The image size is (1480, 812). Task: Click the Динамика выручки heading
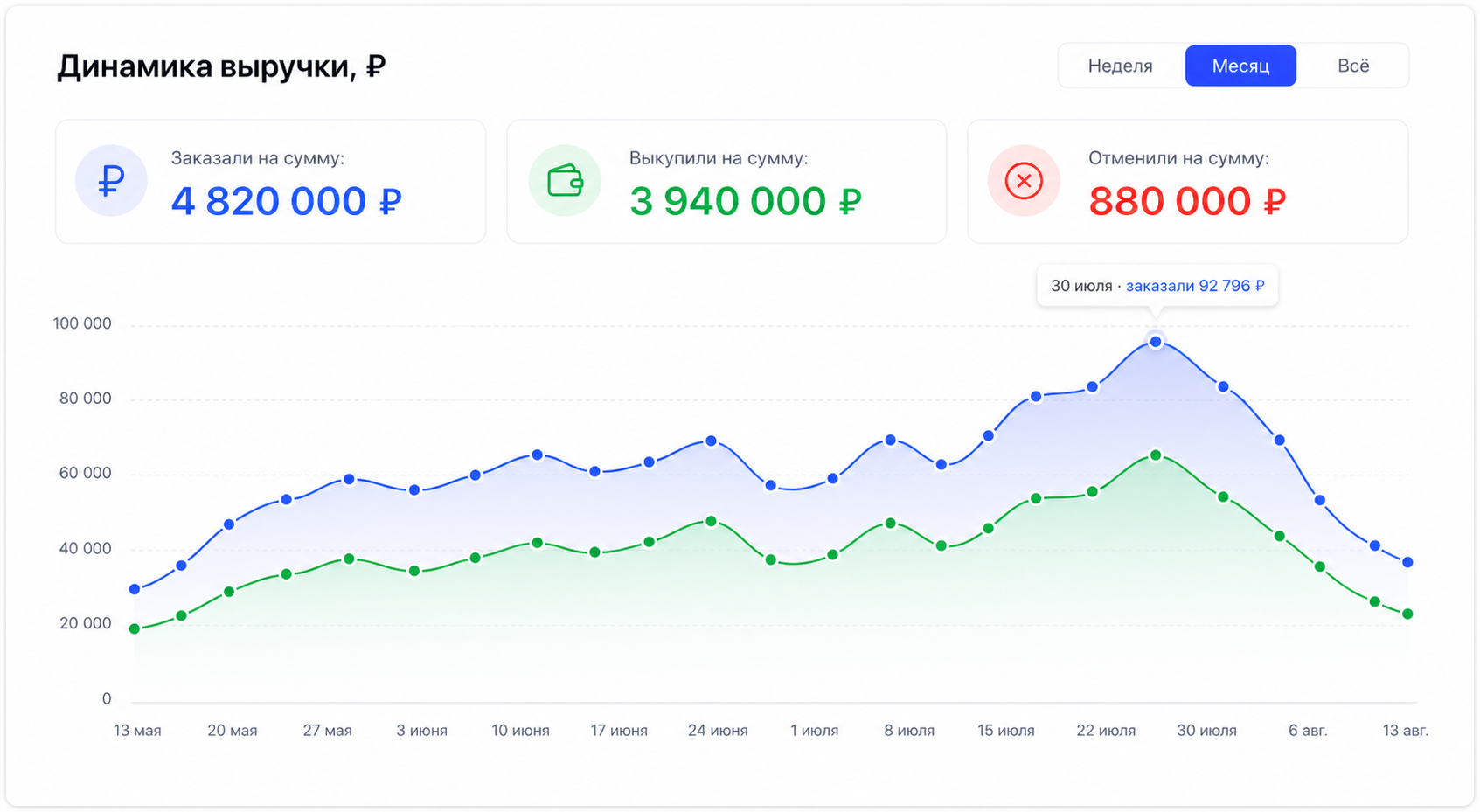221,66
